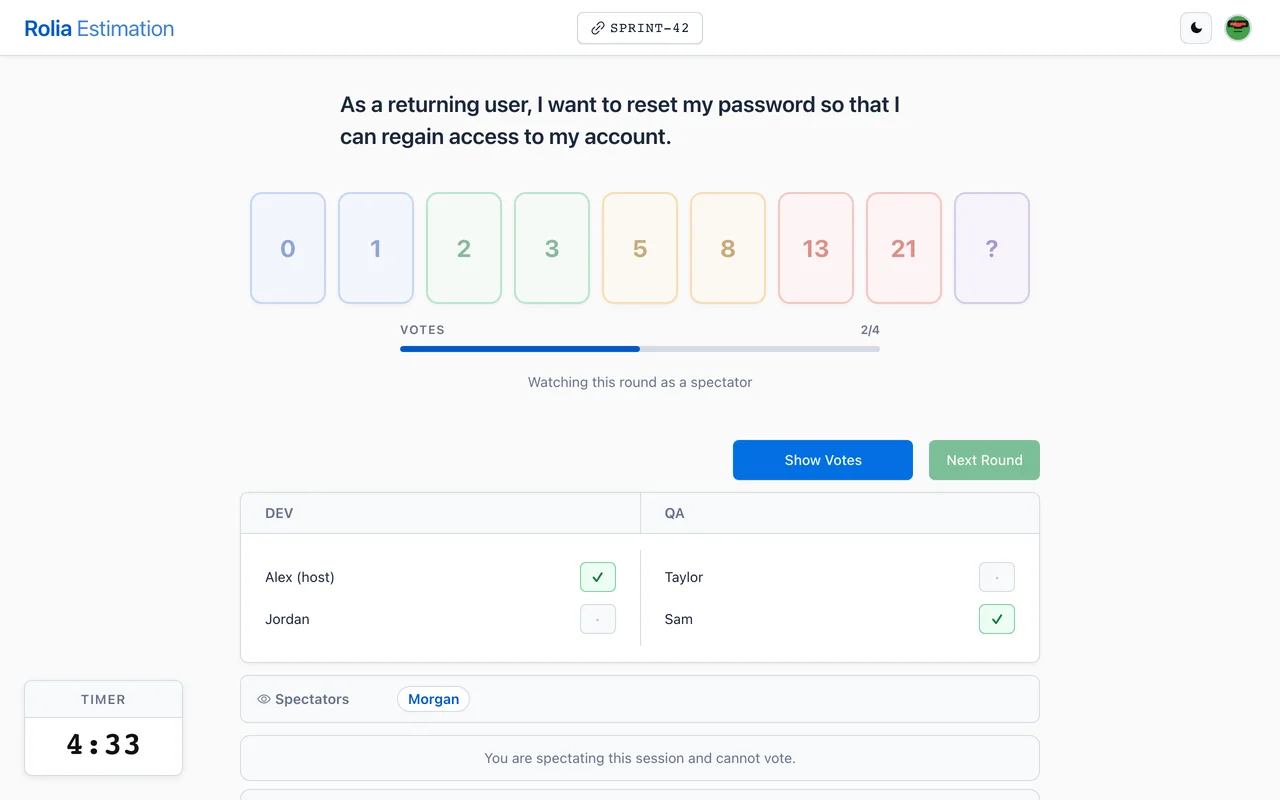This screenshot has height=800, width=1280.
Task: Click the votes progress bar
Action: (x=640, y=349)
